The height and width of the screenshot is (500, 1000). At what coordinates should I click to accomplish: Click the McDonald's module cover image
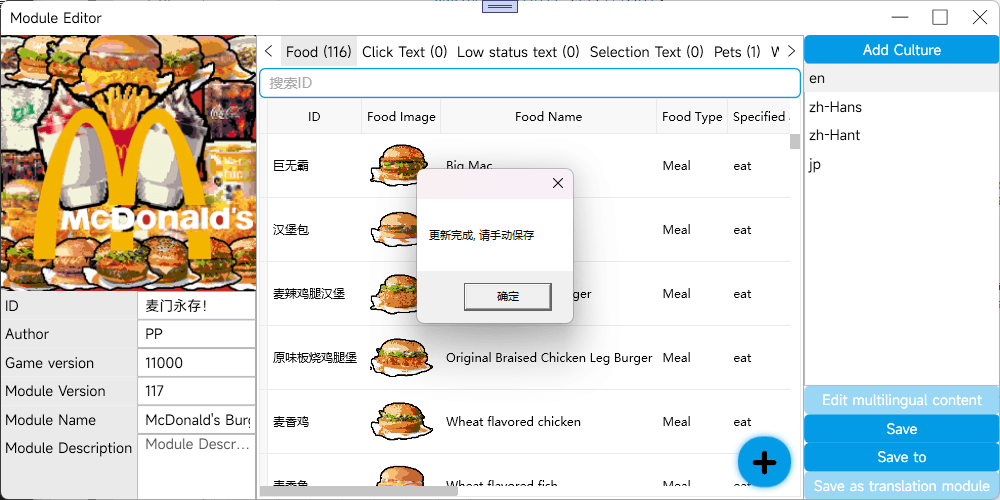tap(128, 163)
